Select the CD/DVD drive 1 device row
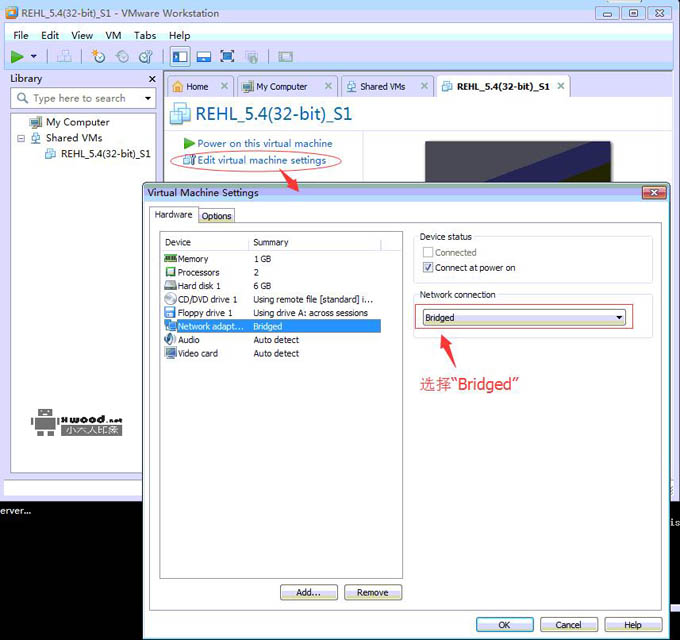 click(x=272, y=299)
